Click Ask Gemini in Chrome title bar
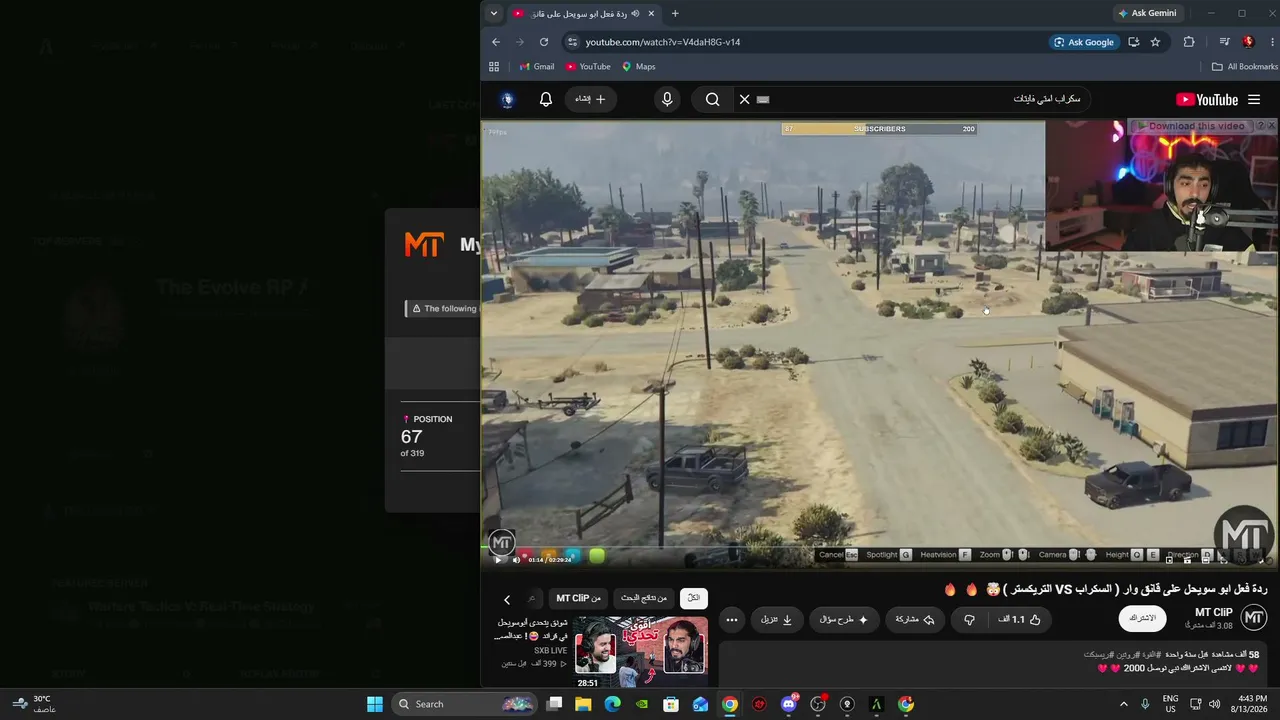This screenshot has height=720, width=1280. pyautogui.click(x=1146, y=13)
